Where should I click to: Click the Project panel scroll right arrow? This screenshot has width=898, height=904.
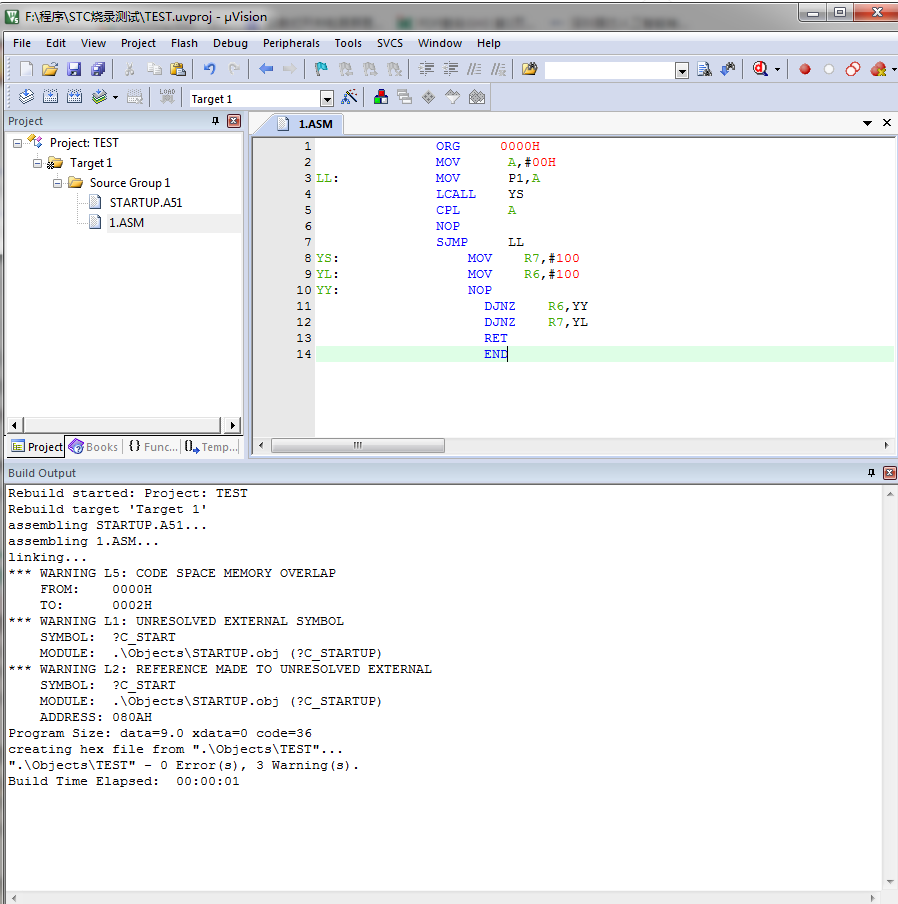(232, 425)
